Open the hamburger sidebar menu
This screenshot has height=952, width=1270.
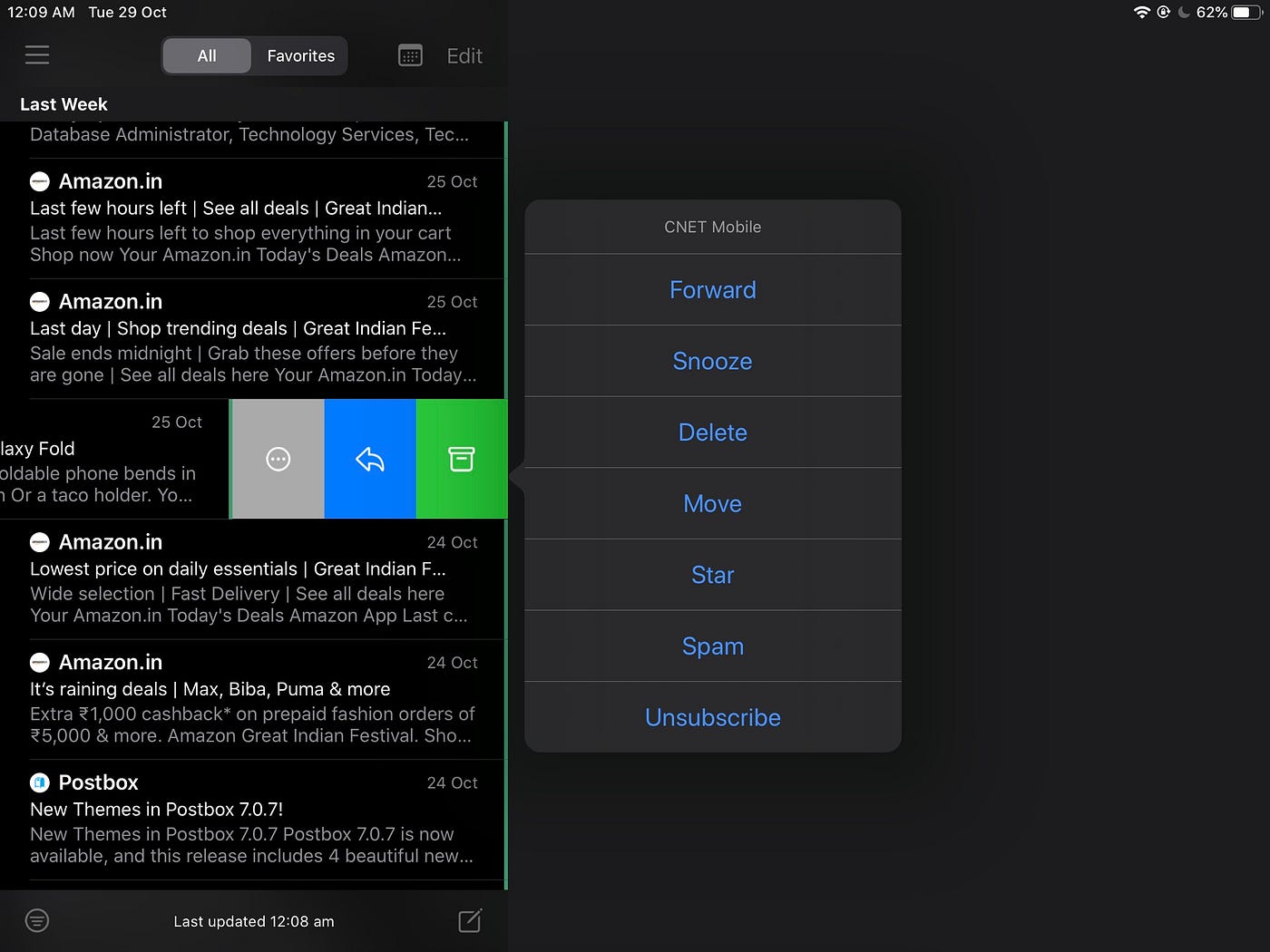pyautogui.click(x=37, y=55)
